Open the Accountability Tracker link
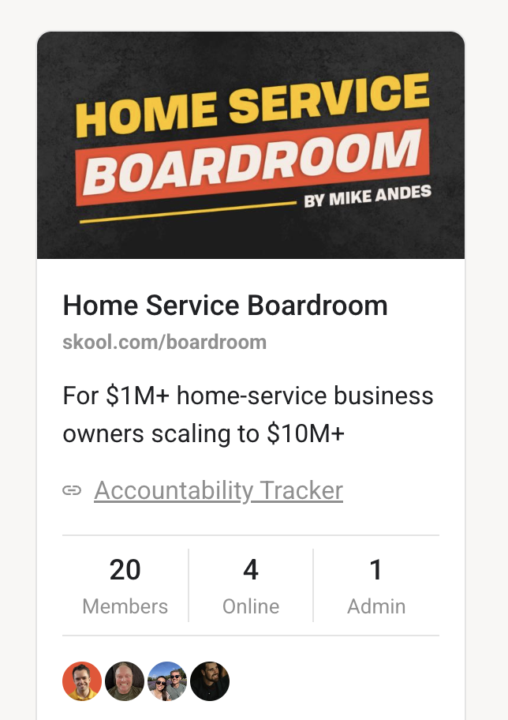 (x=219, y=491)
